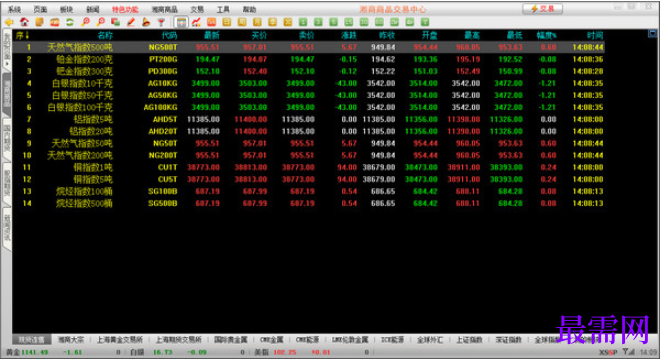Go to the home page icon

[x=24, y=22]
